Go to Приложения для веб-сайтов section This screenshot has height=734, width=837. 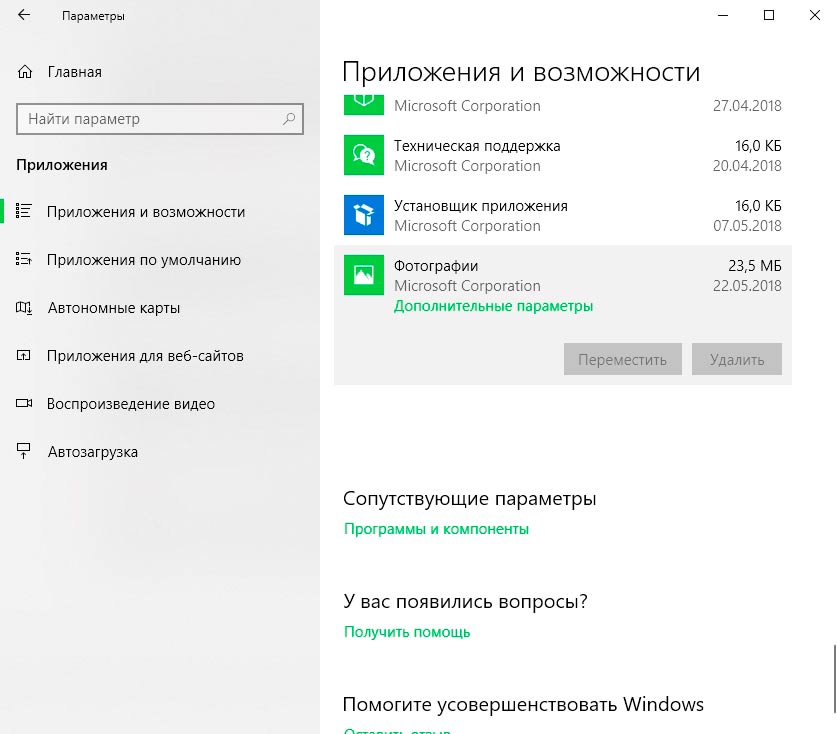(144, 356)
